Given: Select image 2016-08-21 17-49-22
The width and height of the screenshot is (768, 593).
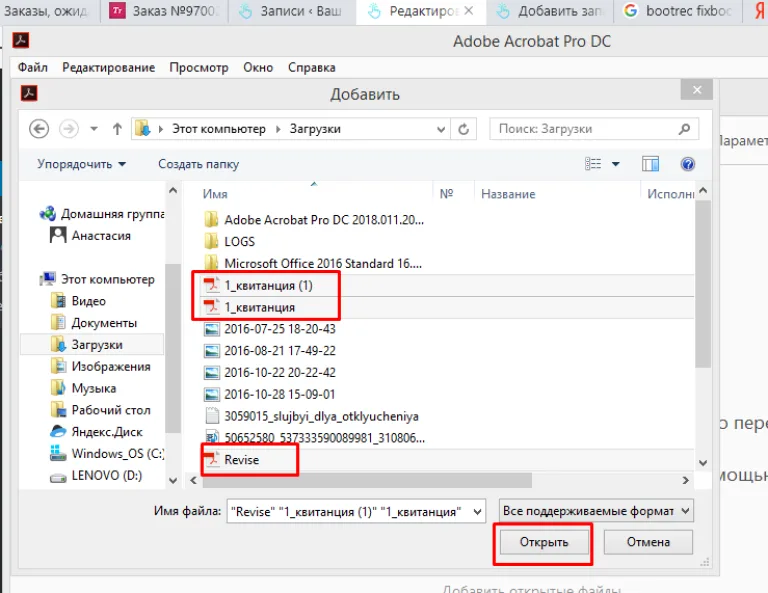Looking at the screenshot, I should (269, 351).
